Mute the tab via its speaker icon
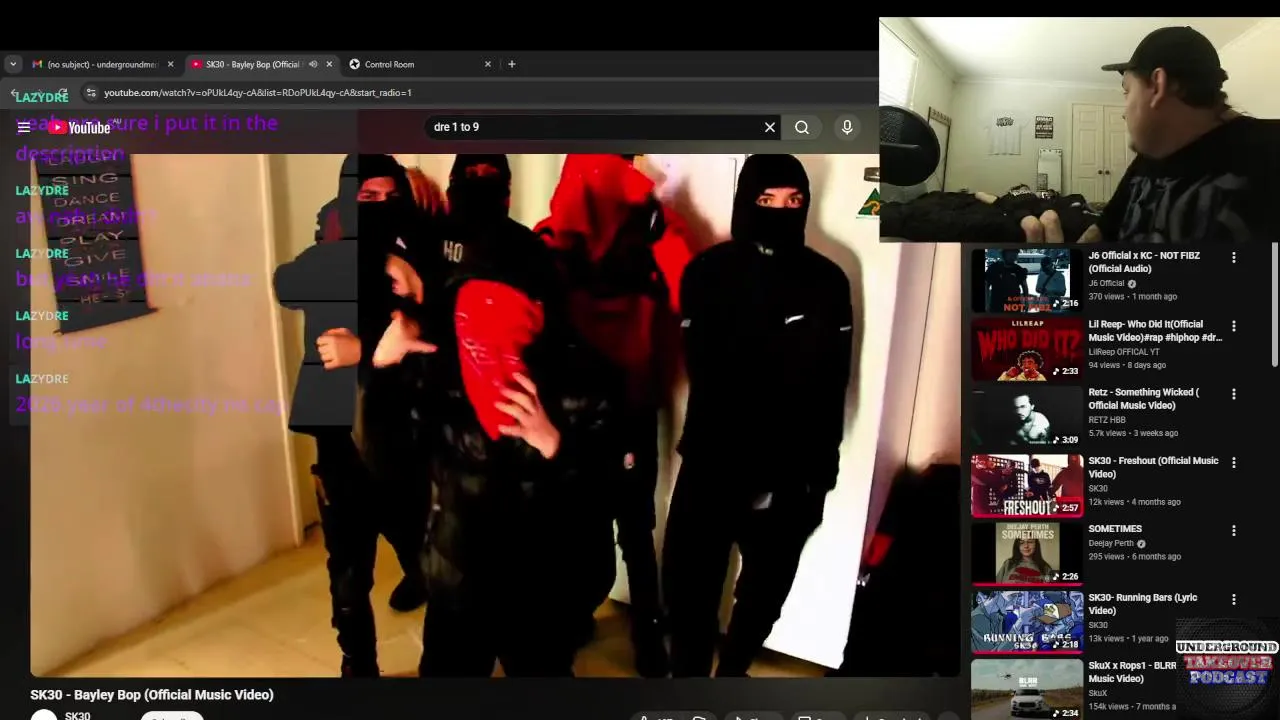The image size is (1280, 720). (x=313, y=64)
